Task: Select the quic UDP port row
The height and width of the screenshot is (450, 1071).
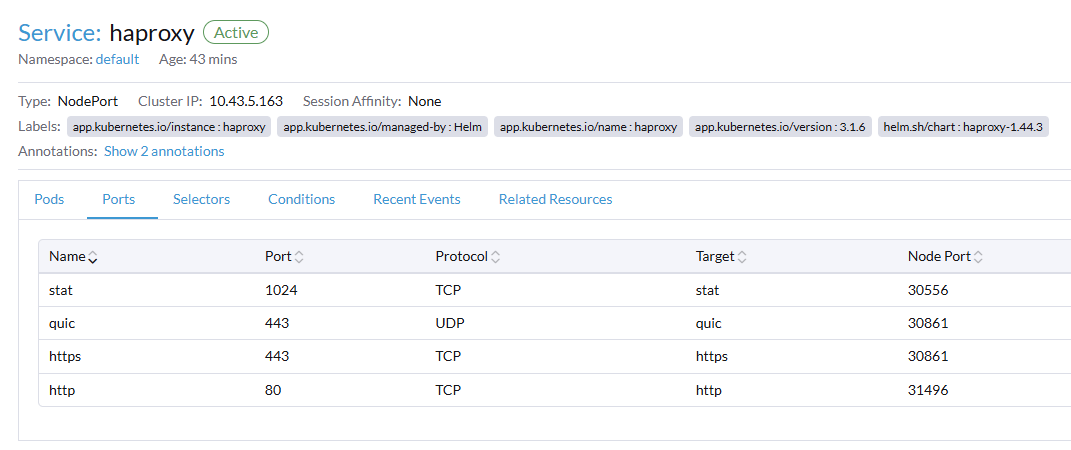Action: (500, 323)
